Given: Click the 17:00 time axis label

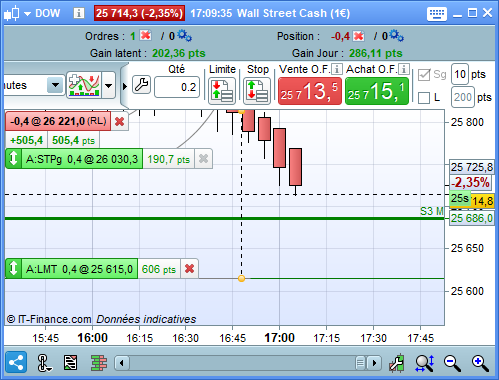Looking at the screenshot, I should [279, 338].
